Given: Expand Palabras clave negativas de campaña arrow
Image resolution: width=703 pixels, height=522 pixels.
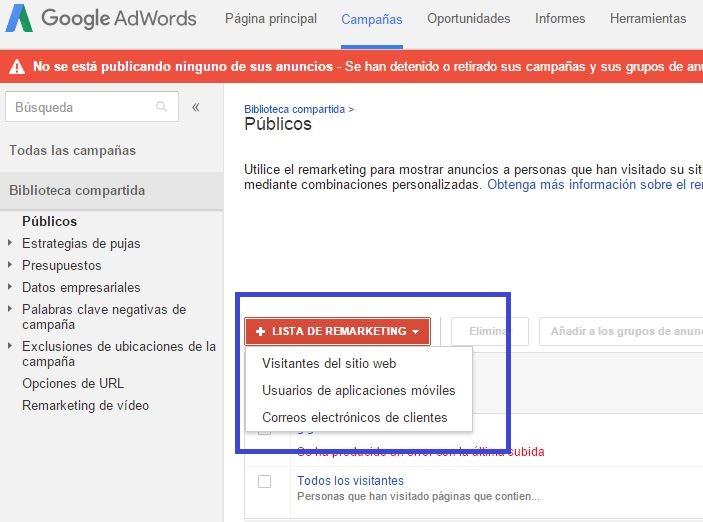Looking at the screenshot, I should click(10, 309).
